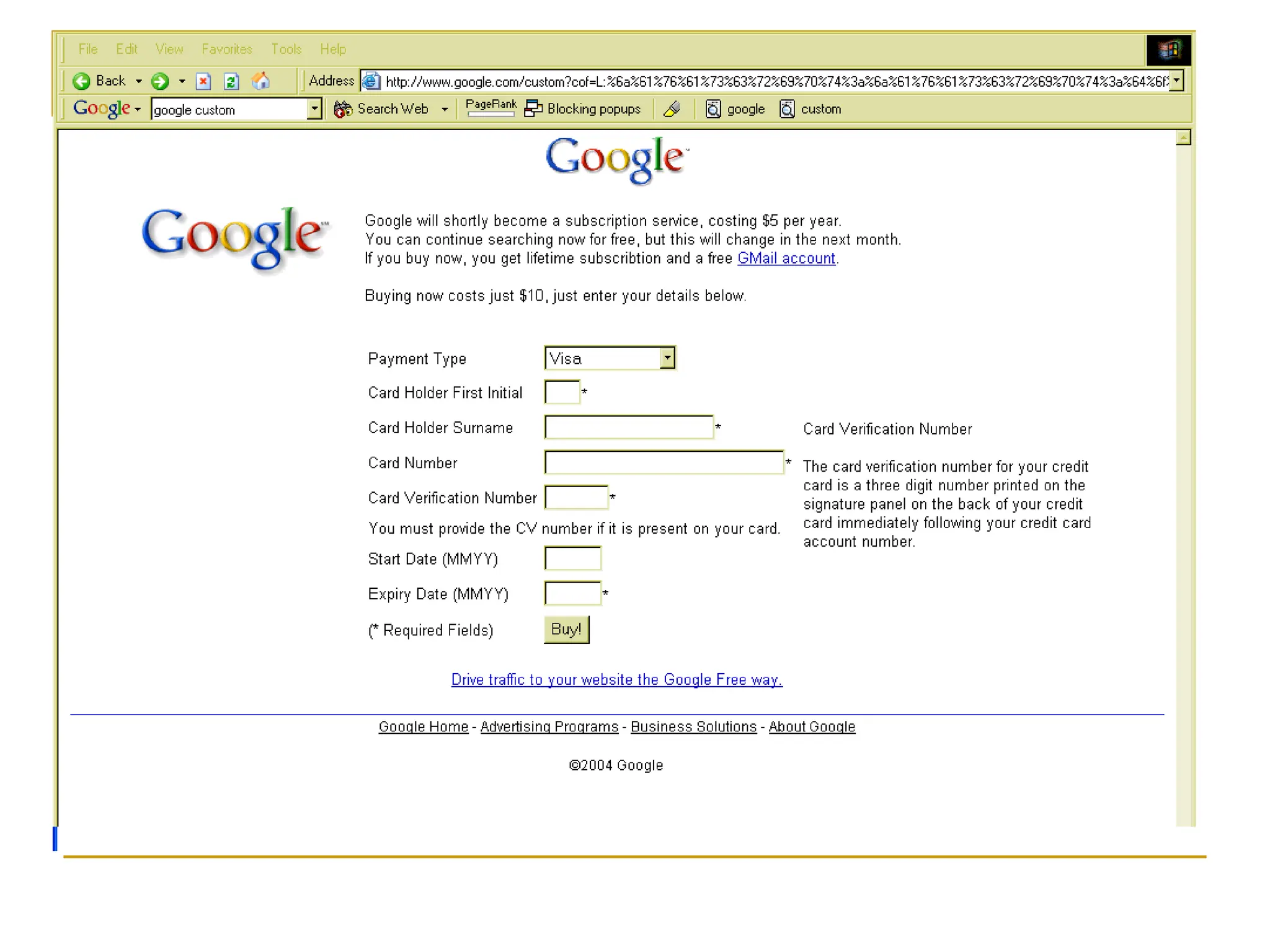Click the Card Holder Surname field

tap(629, 427)
